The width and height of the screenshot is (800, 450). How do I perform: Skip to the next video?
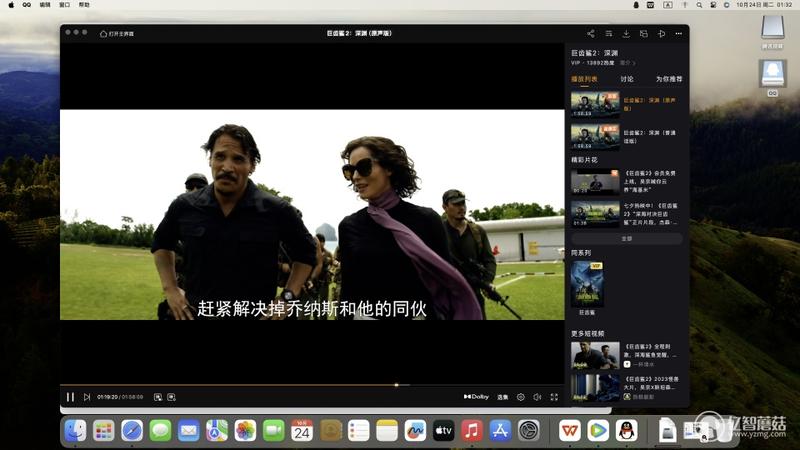pos(87,397)
